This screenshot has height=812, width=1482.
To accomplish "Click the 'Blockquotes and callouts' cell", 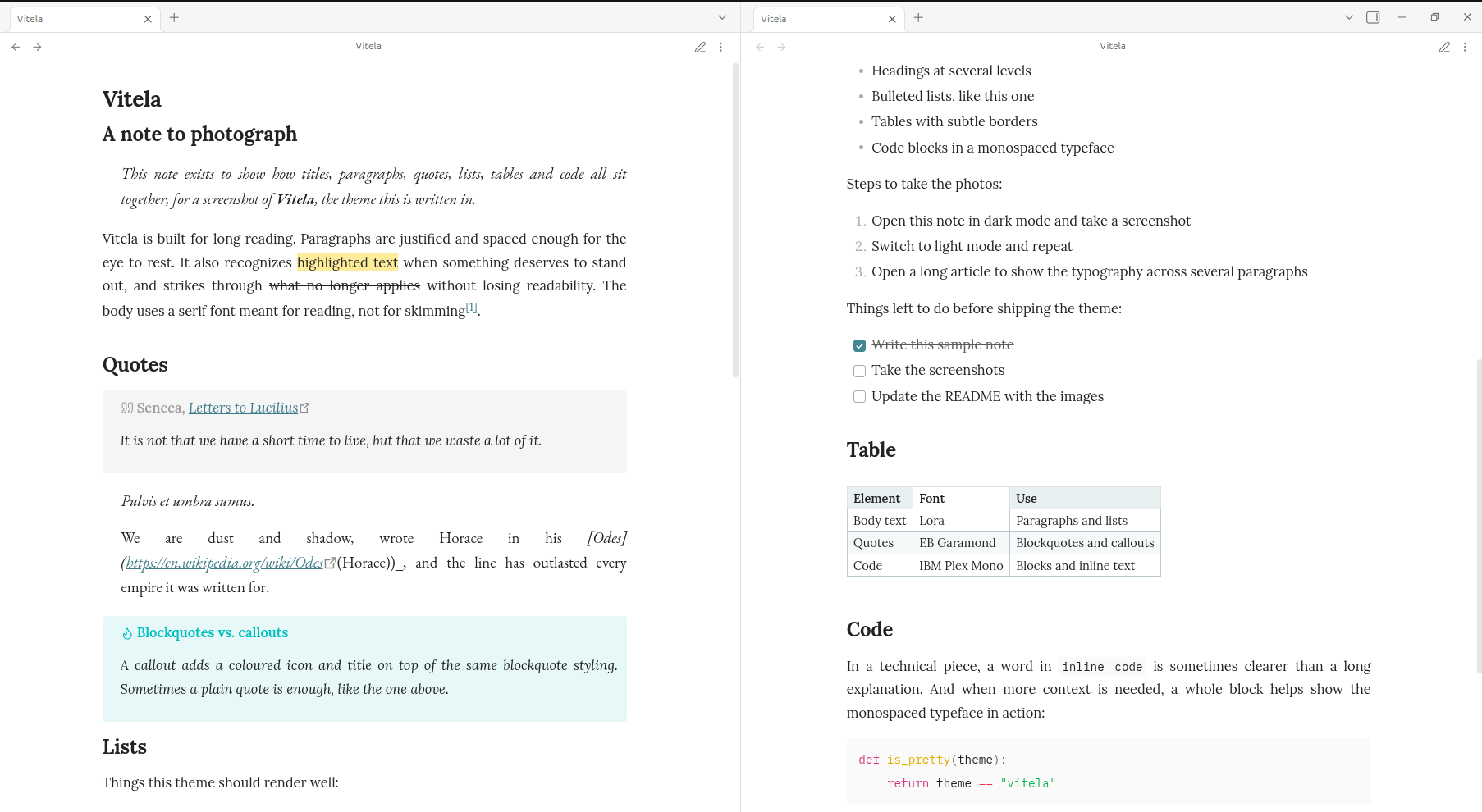I will point(1085,543).
